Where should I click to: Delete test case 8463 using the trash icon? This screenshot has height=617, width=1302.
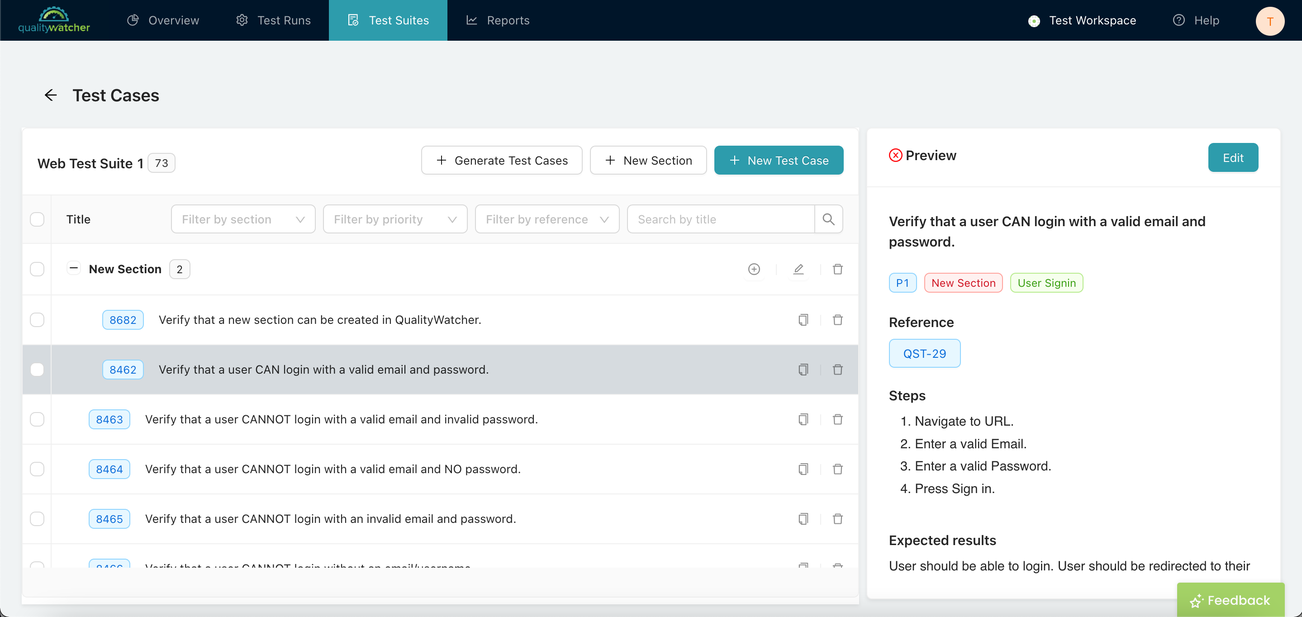coord(838,420)
